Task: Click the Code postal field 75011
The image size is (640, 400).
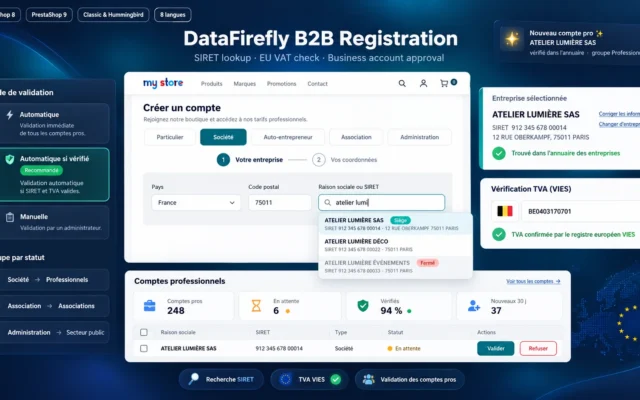Action: coord(280,202)
